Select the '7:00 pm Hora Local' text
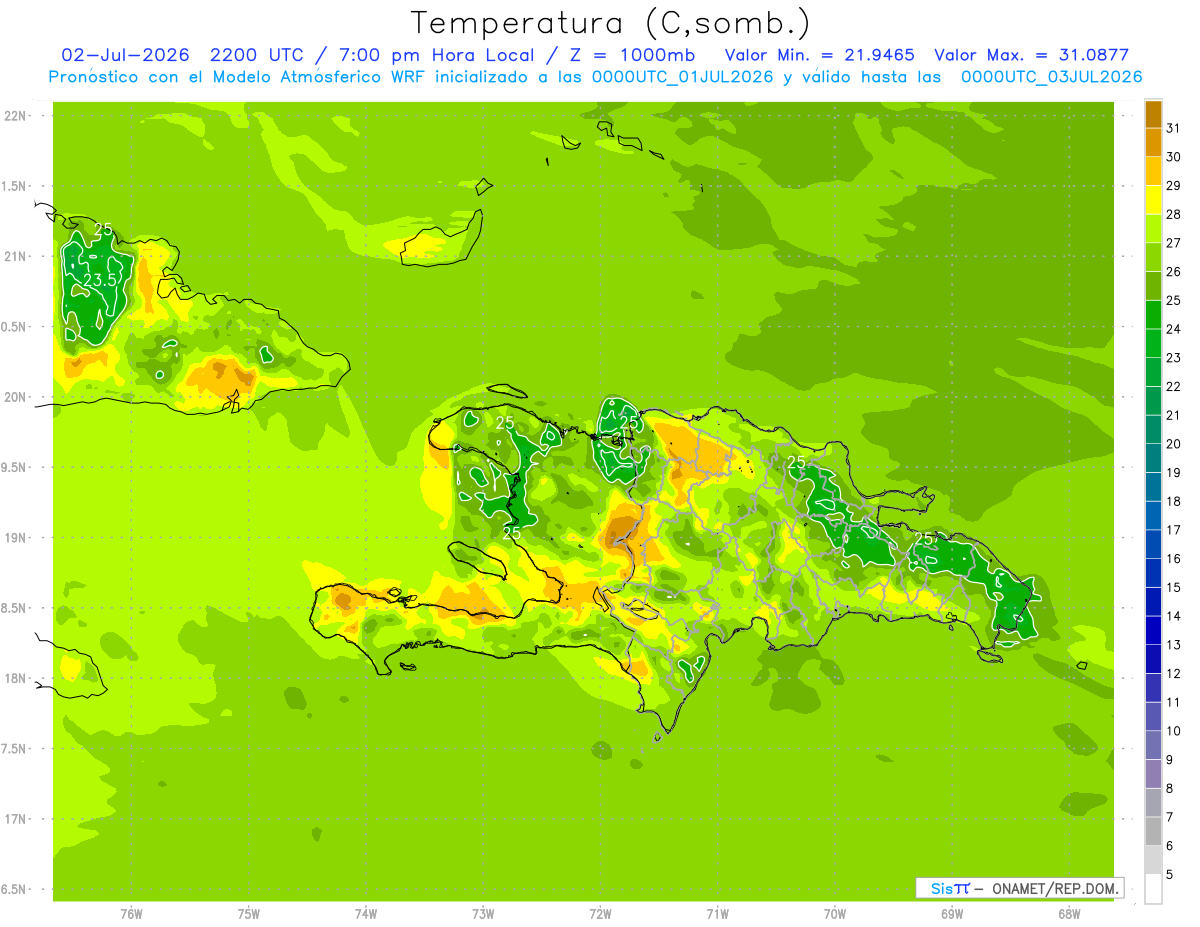Screen dimensions: 1200x927 pyautogui.click(x=434, y=55)
